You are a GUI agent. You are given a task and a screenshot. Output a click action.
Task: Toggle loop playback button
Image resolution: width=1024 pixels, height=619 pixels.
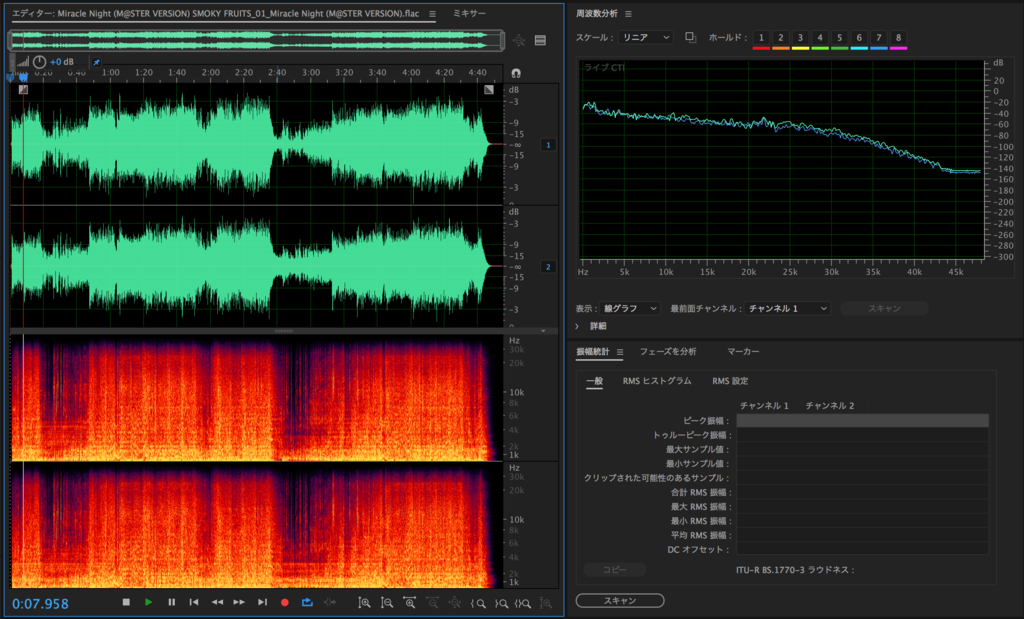coord(307,602)
